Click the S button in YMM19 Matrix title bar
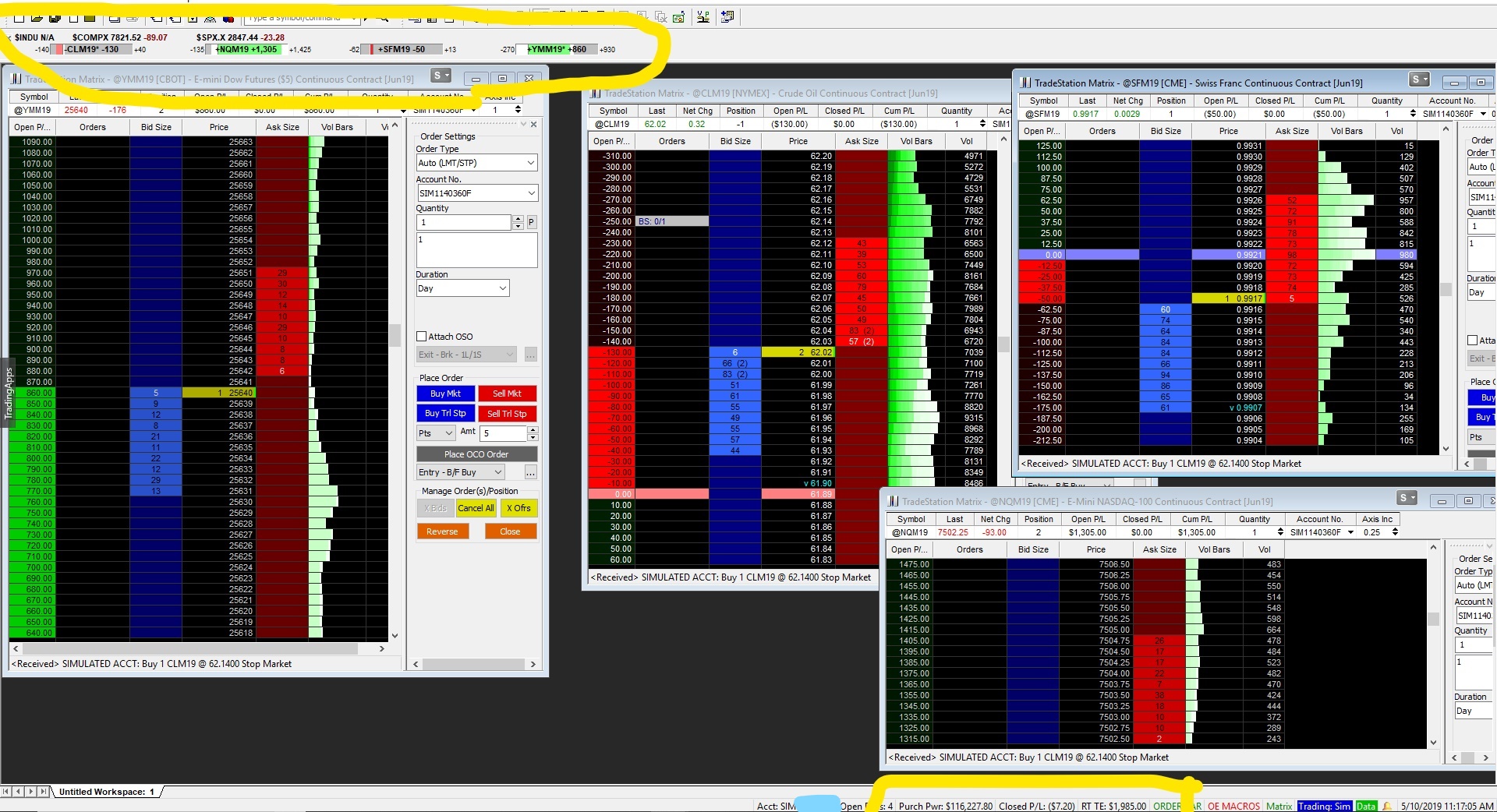The image size is (1497, 812). click(441, 76)
